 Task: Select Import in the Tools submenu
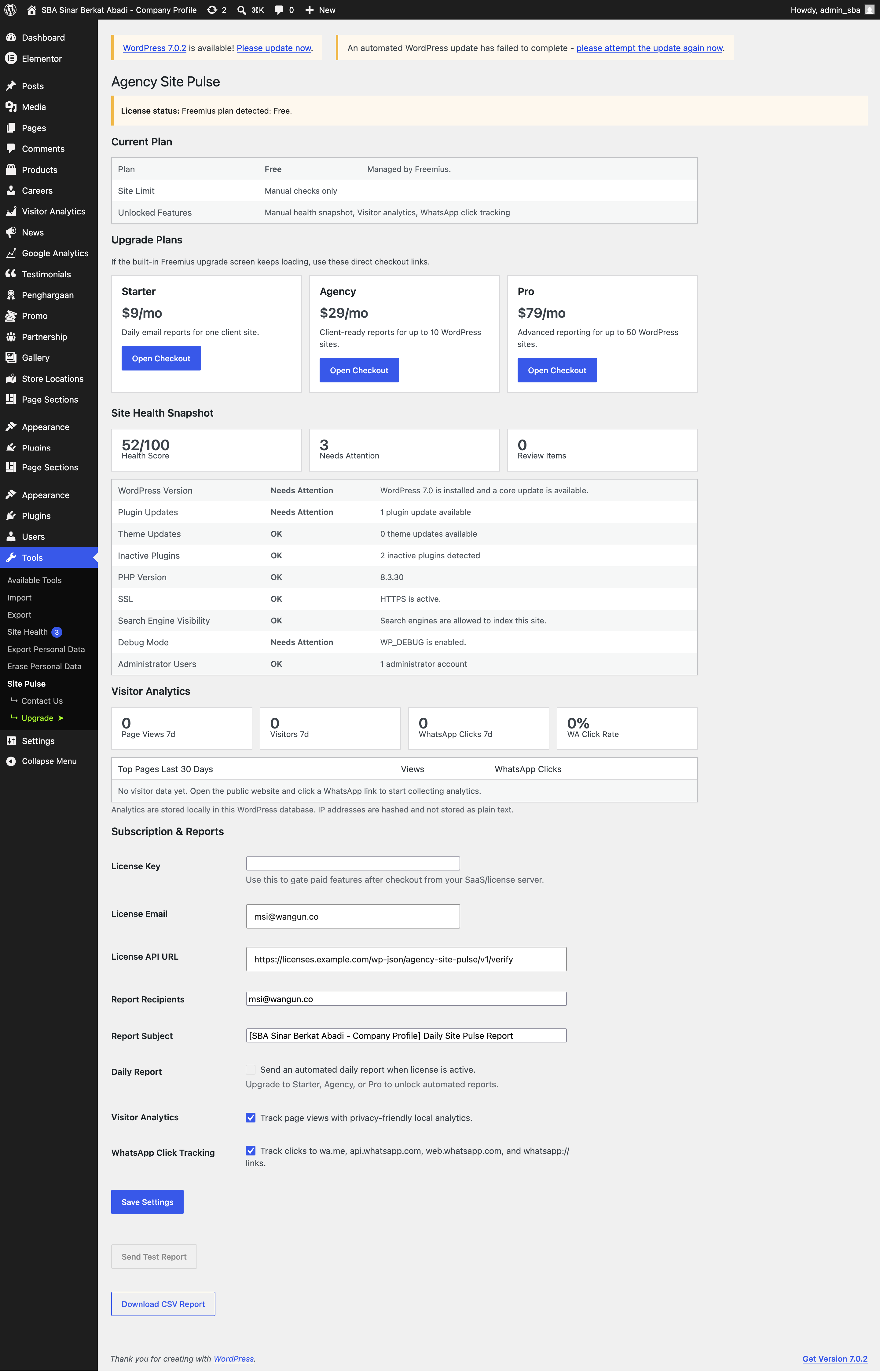coord(20,598)
